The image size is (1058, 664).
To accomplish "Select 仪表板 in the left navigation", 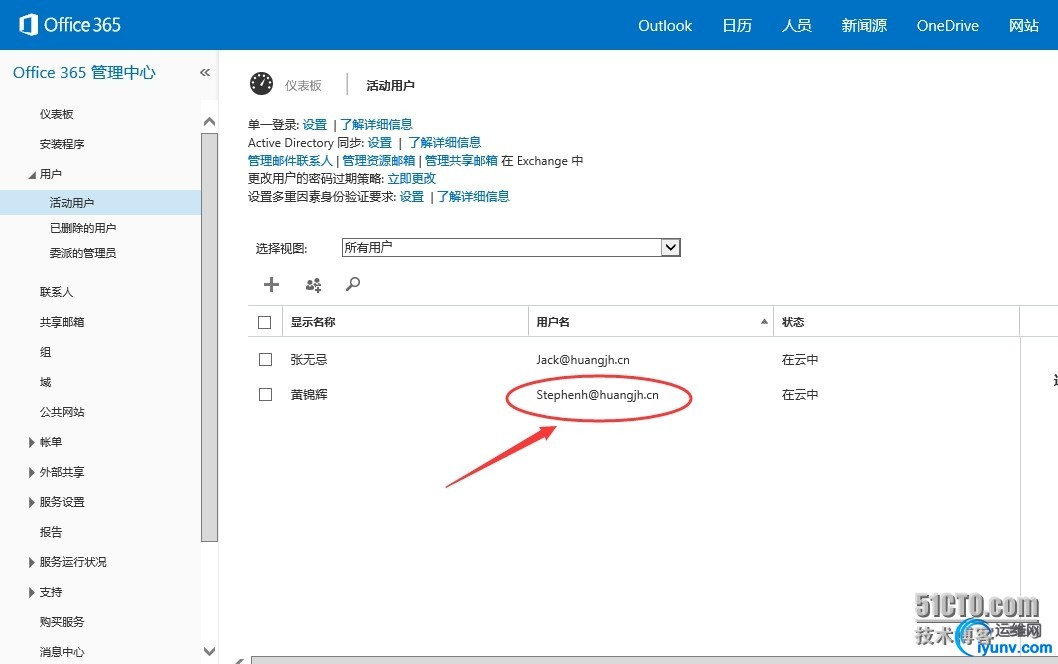I will 56,114.
